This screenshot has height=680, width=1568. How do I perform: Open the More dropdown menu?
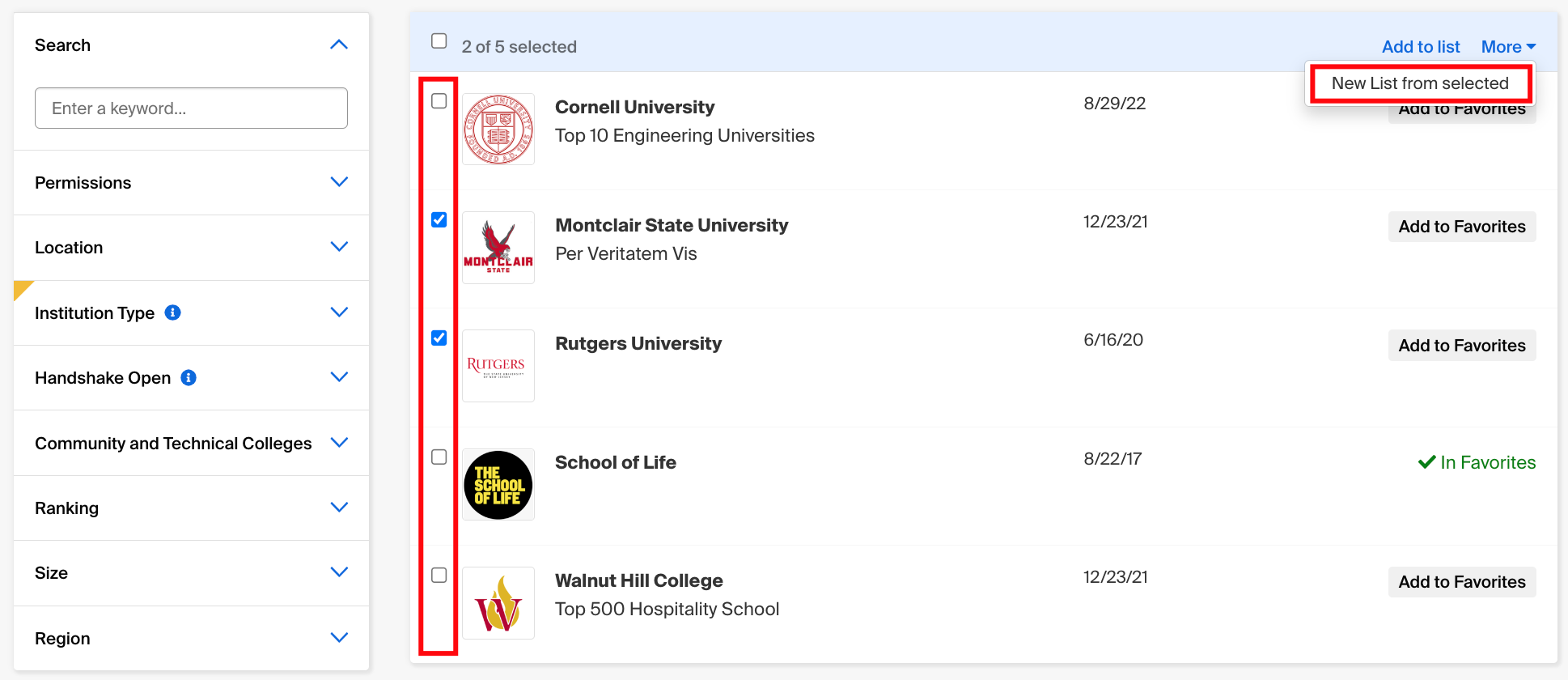pyautogui.click(x=1508, y=47)
